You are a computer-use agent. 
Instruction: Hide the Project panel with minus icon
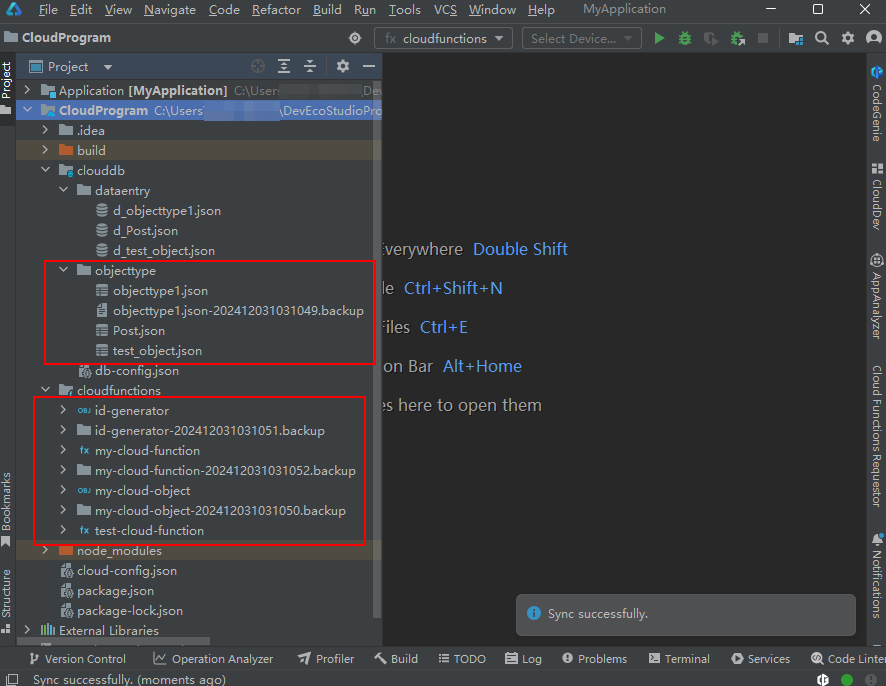(368, 67)
